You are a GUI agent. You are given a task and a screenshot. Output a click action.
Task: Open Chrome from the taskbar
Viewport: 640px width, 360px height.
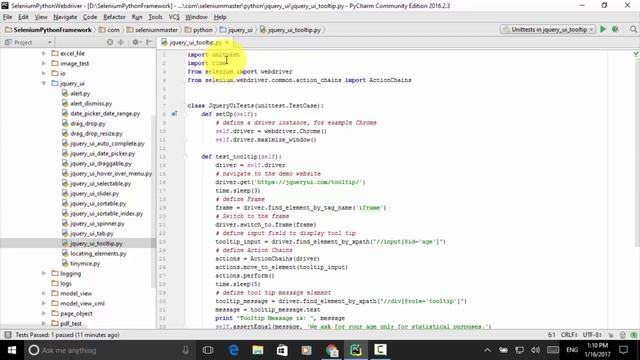[x=331, y=350]
